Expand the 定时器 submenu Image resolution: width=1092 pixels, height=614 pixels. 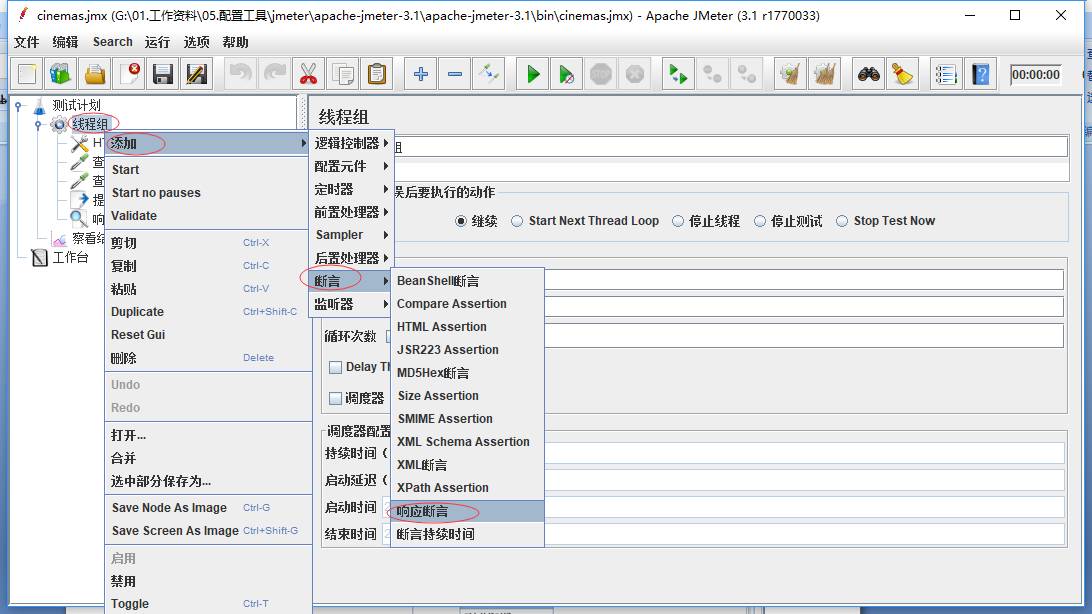click(x=352, y=189)
